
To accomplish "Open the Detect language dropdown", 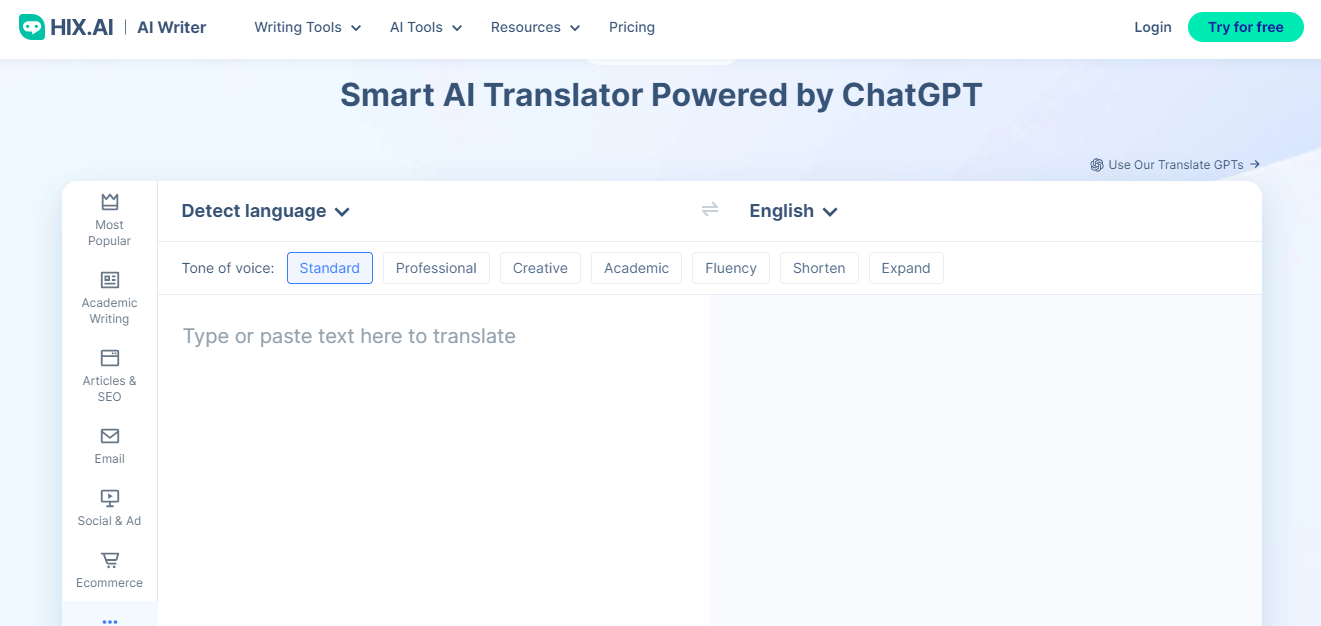I will point(264,211).
